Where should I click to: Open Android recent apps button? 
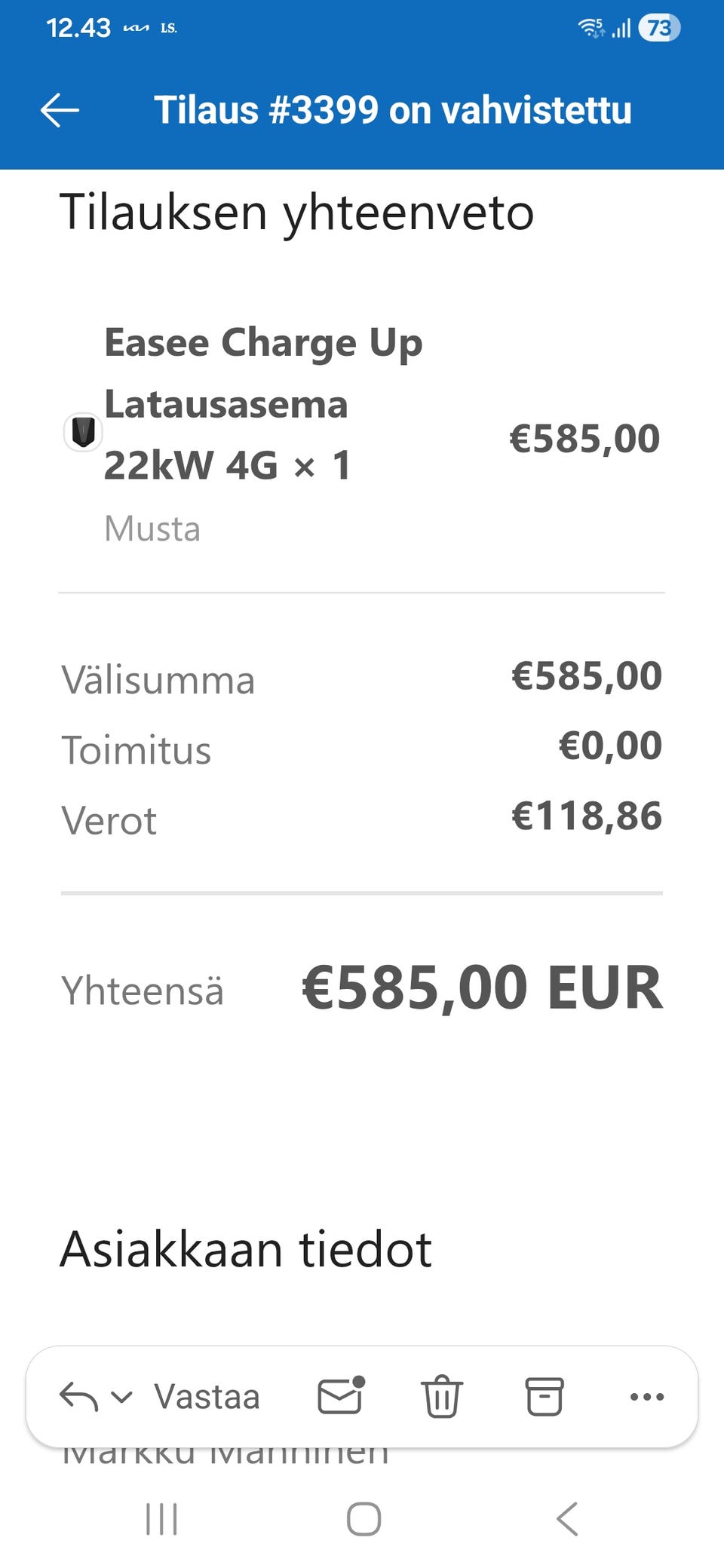click(161, 1519)
